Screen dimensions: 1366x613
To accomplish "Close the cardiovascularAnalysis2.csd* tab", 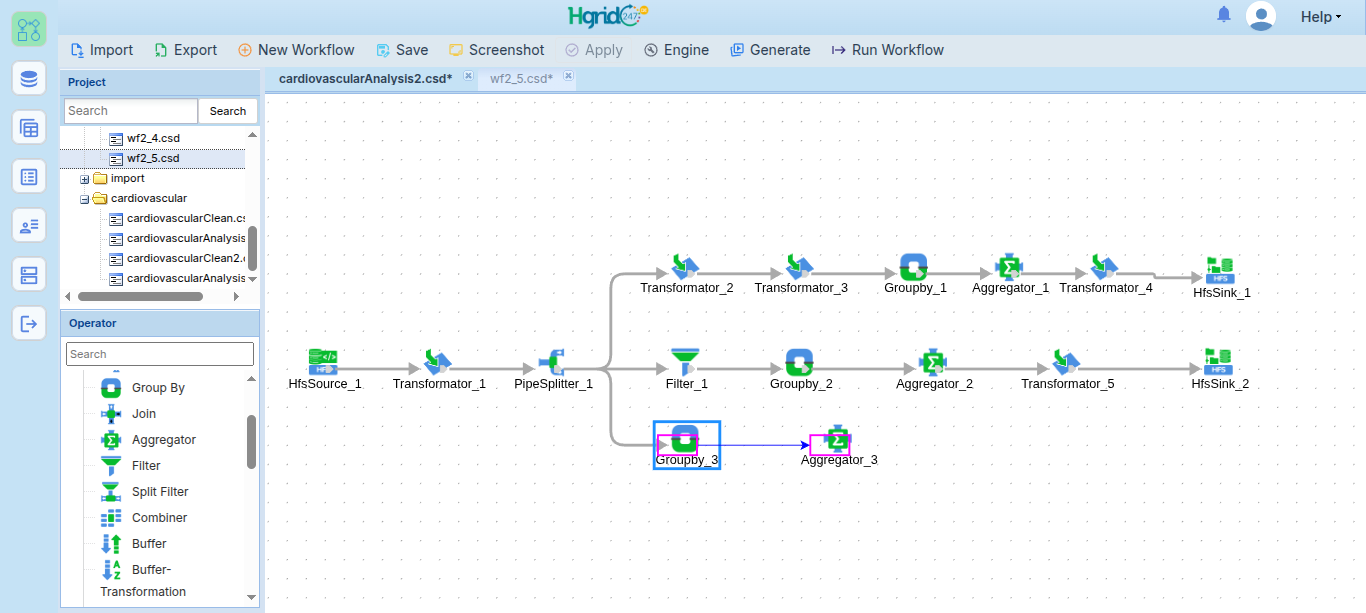I will point(467,76).
